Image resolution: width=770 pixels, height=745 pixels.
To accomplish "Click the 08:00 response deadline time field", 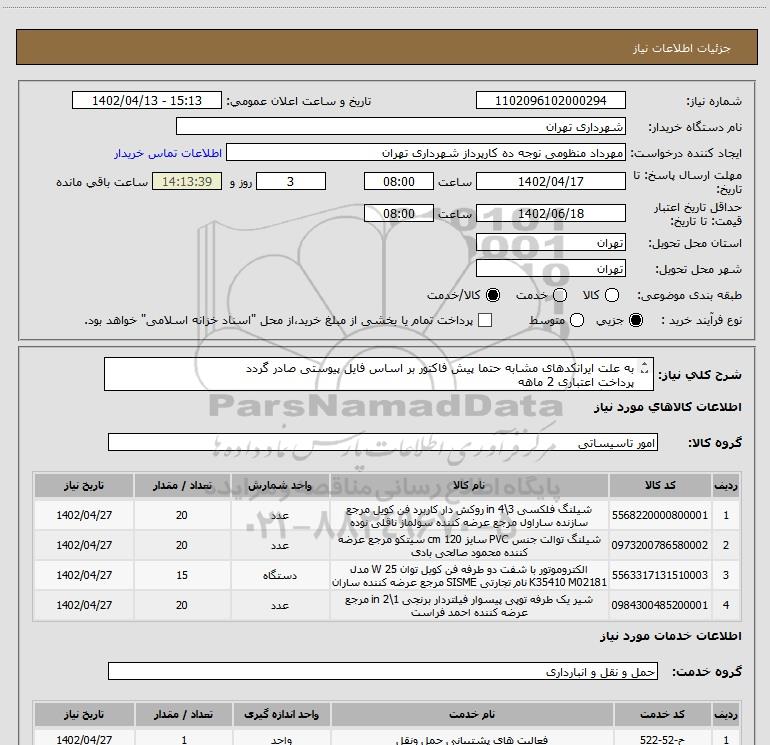I will point(399,181).
